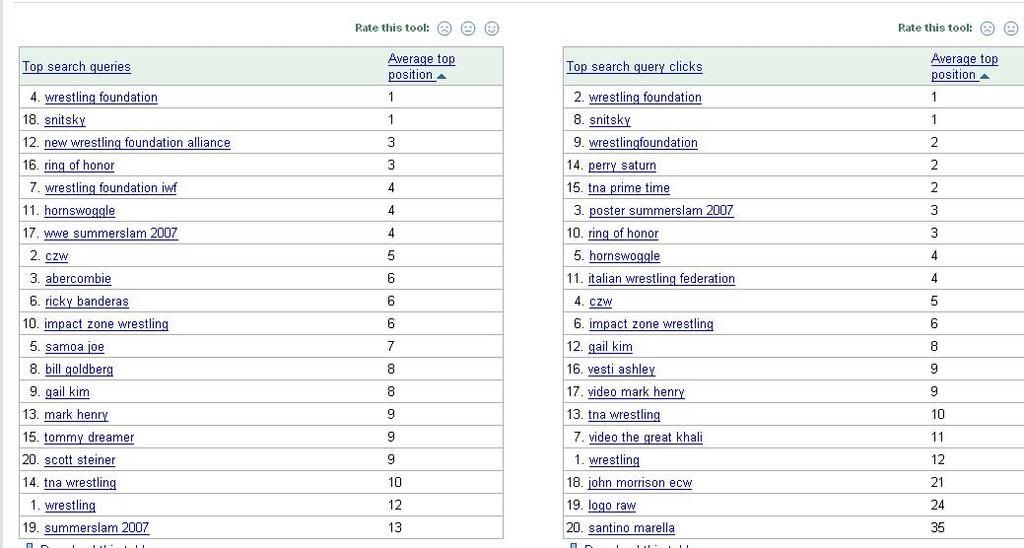1024x548 pixels.
Task: Click the right table's sort arrow
Action: tap(984, 76)
